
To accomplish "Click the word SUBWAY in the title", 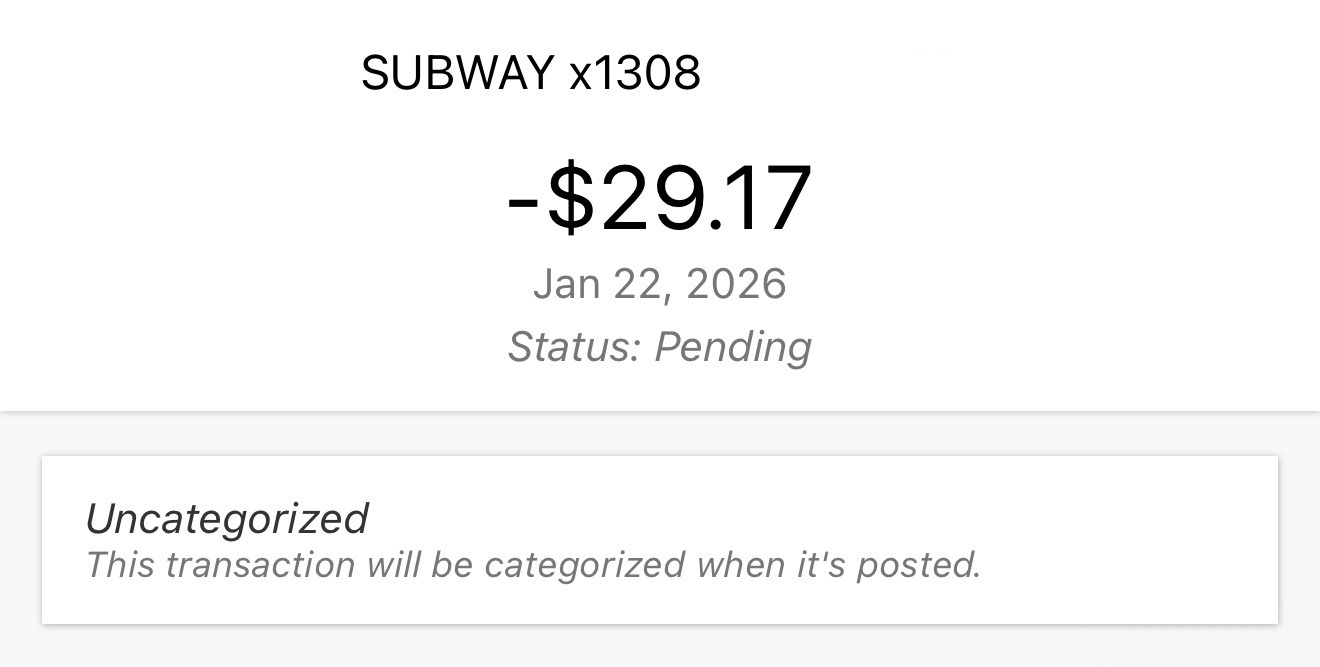I will pos(457,73).
